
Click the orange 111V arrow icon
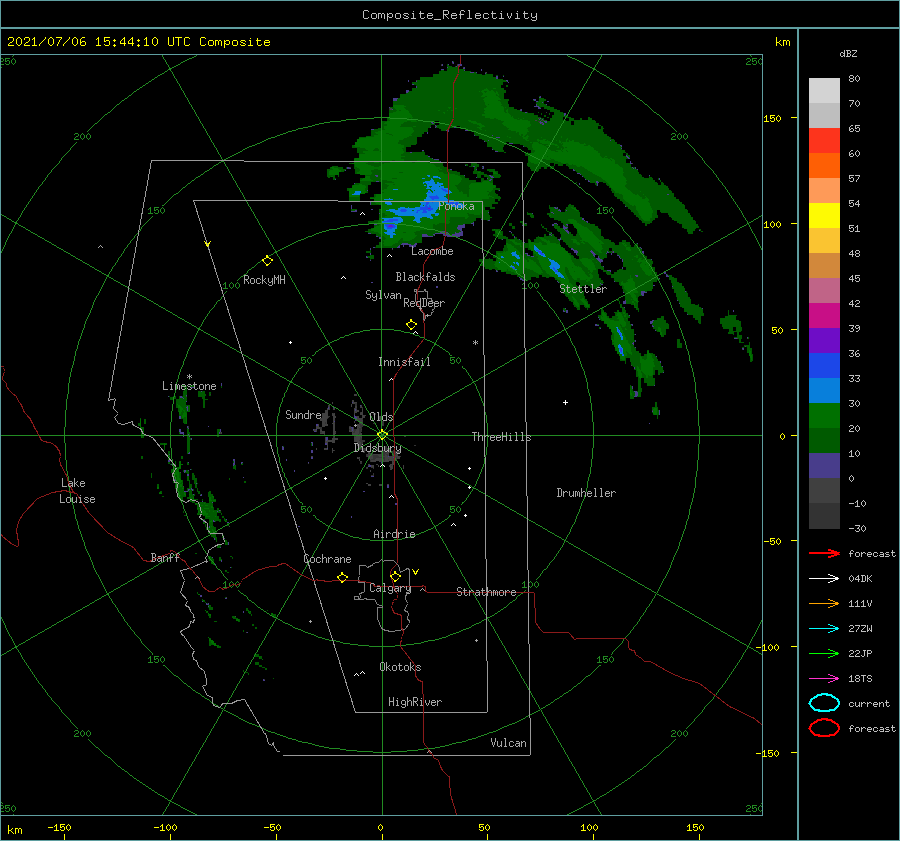[824, 603]
